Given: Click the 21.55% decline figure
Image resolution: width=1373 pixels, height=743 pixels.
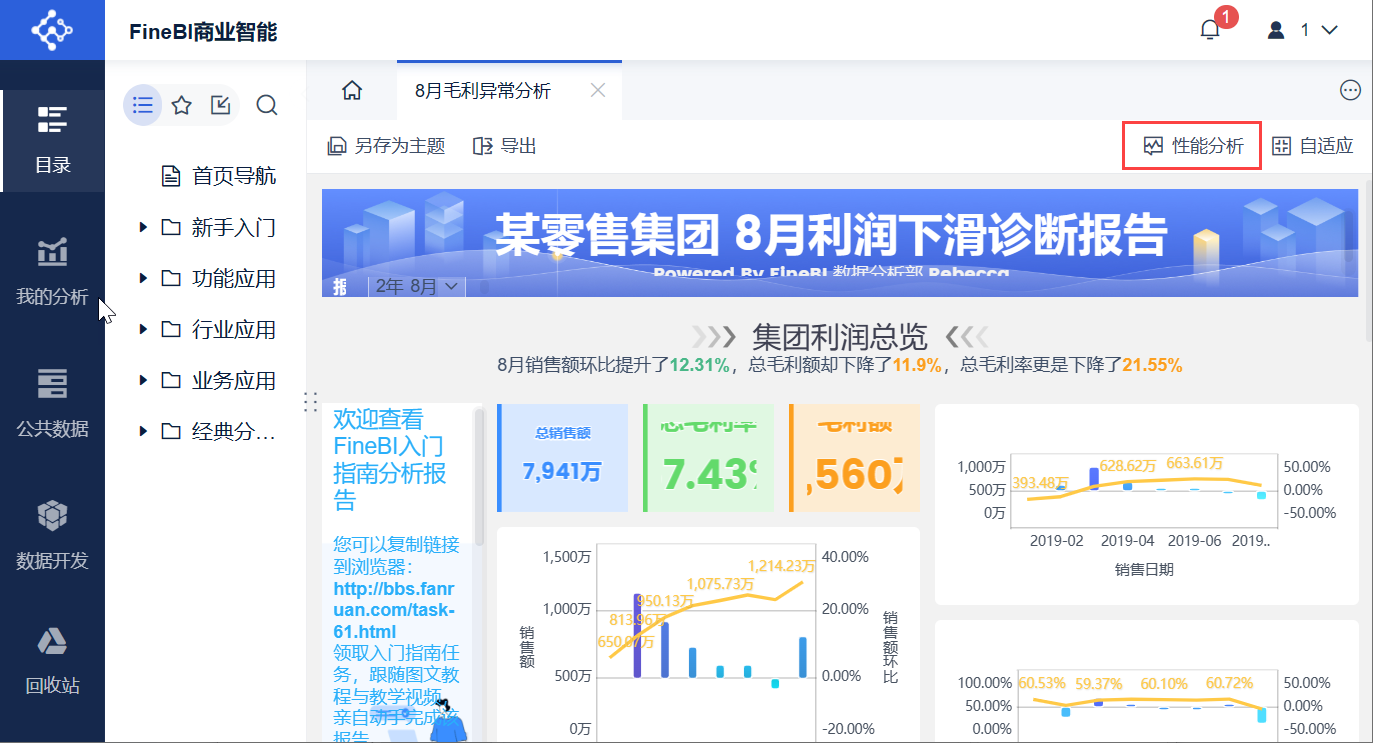Looking at the screenshot, I should click(x=1152, y=365).
